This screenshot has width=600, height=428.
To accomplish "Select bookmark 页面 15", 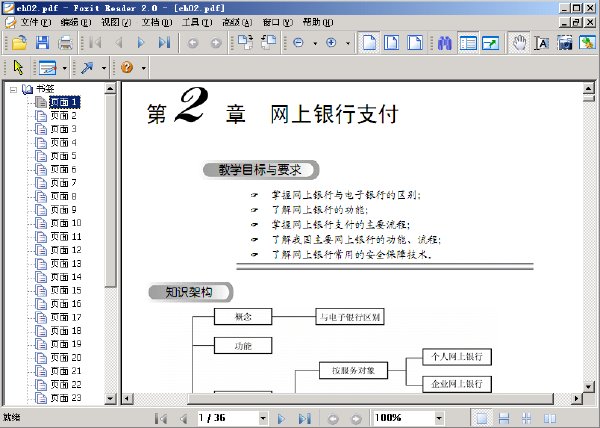I will coord(66,290).
